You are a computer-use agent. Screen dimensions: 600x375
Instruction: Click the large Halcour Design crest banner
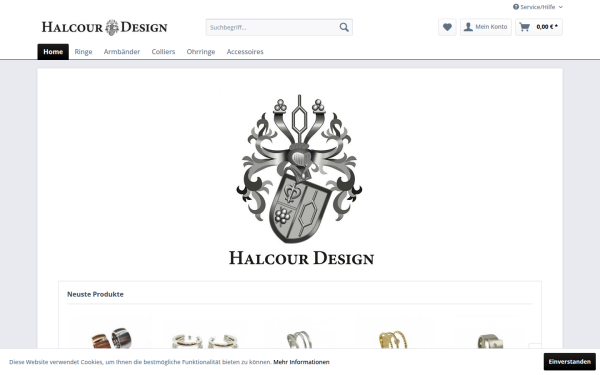pyautogui.click(x=300, y=180)
